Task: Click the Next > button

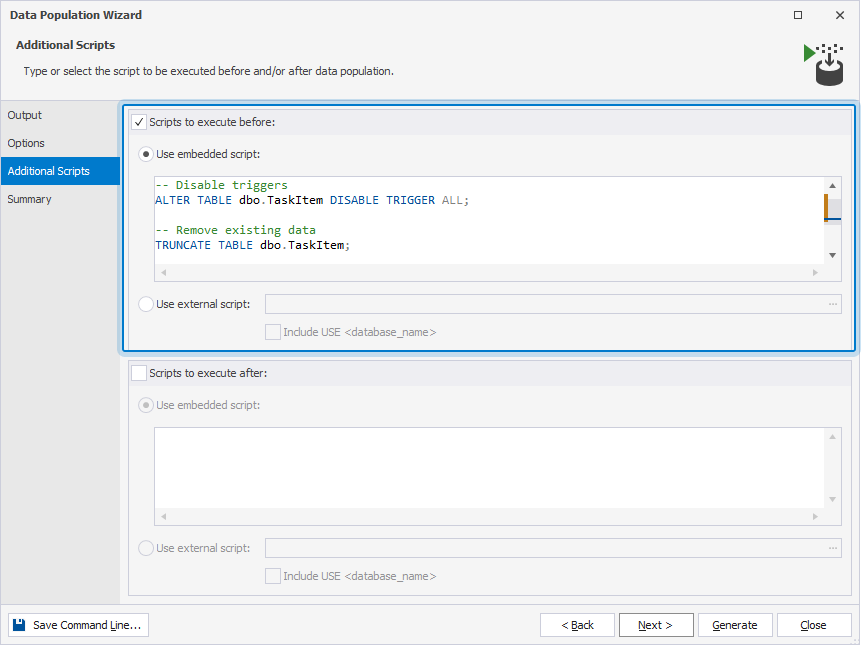Action: (656, 625)
